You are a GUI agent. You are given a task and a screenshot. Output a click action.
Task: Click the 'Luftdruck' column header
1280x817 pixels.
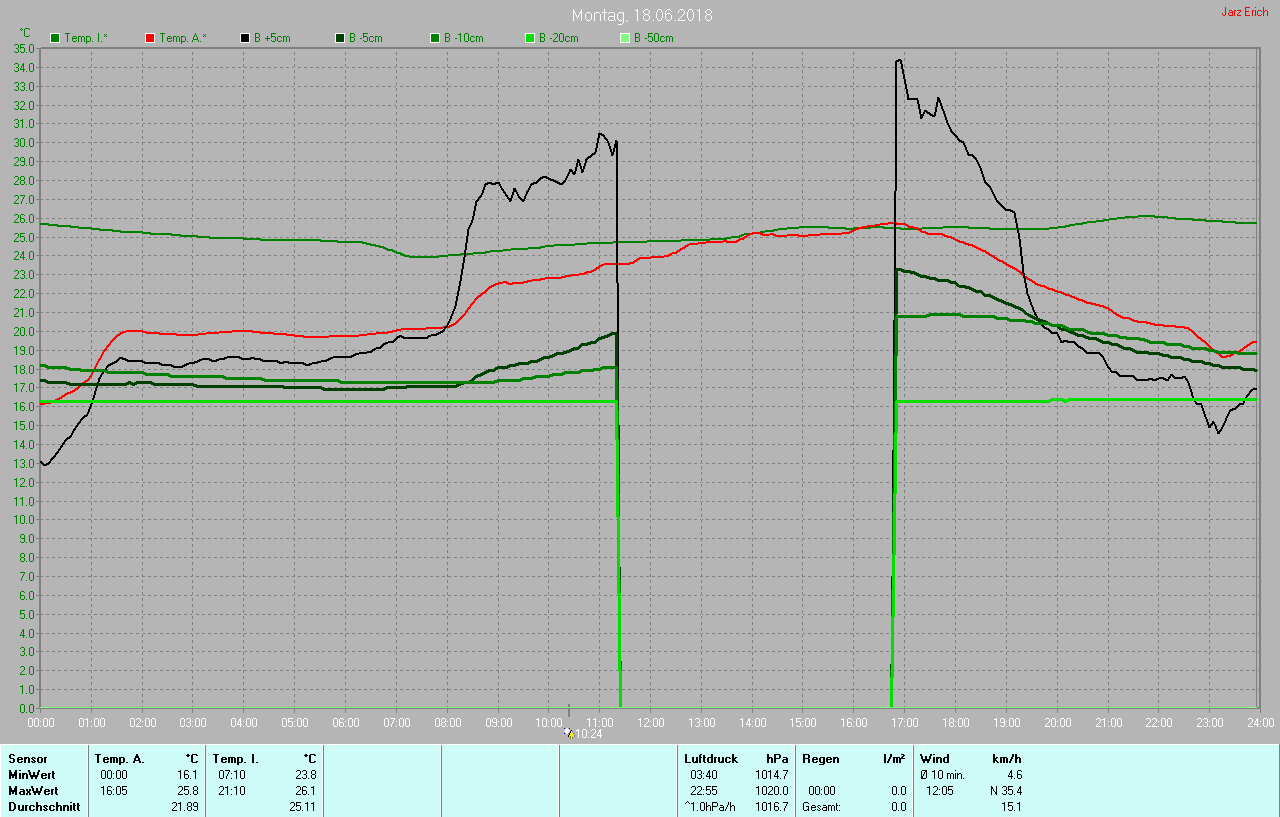(711, 759)
